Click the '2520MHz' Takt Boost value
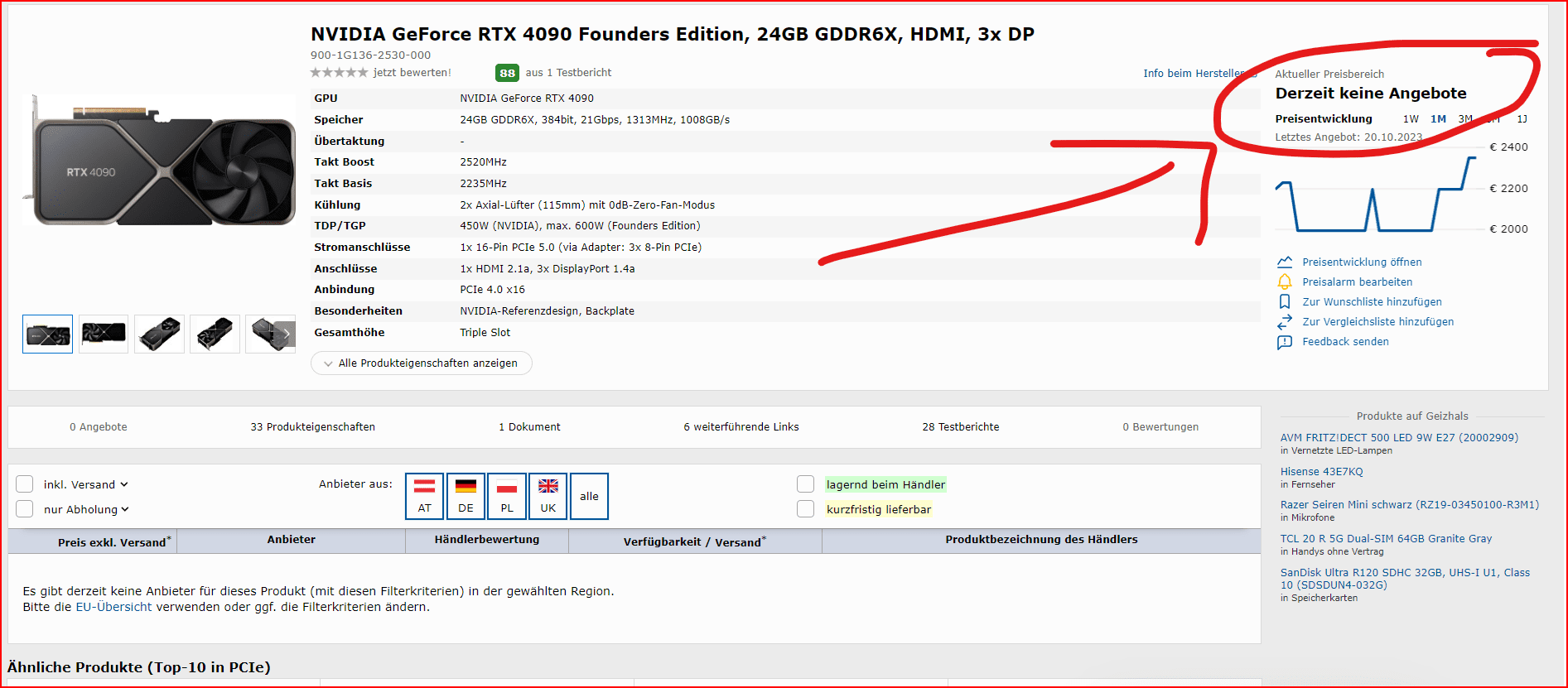 coord(483,162)
